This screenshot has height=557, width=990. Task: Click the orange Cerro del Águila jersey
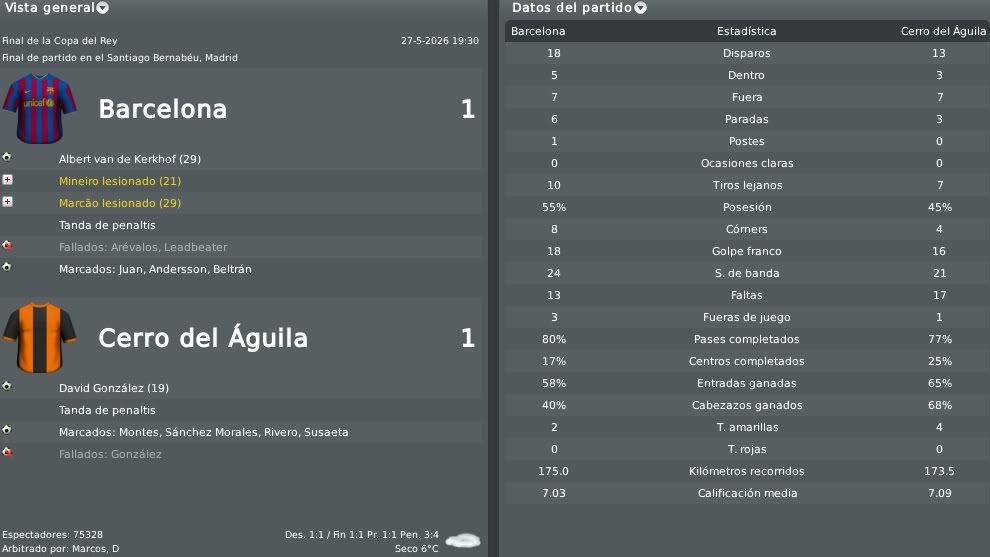click(x=39, y=338)
